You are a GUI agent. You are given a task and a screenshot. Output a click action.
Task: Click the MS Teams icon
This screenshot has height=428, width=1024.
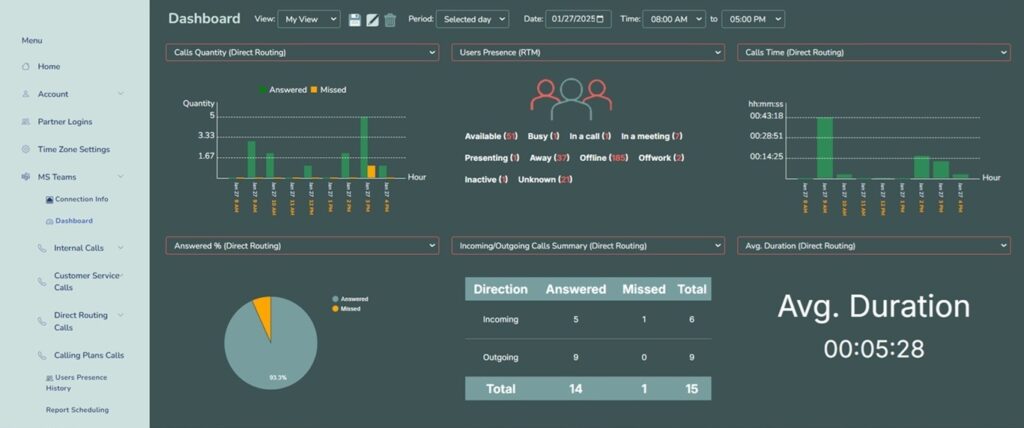[x=25, y=177]
